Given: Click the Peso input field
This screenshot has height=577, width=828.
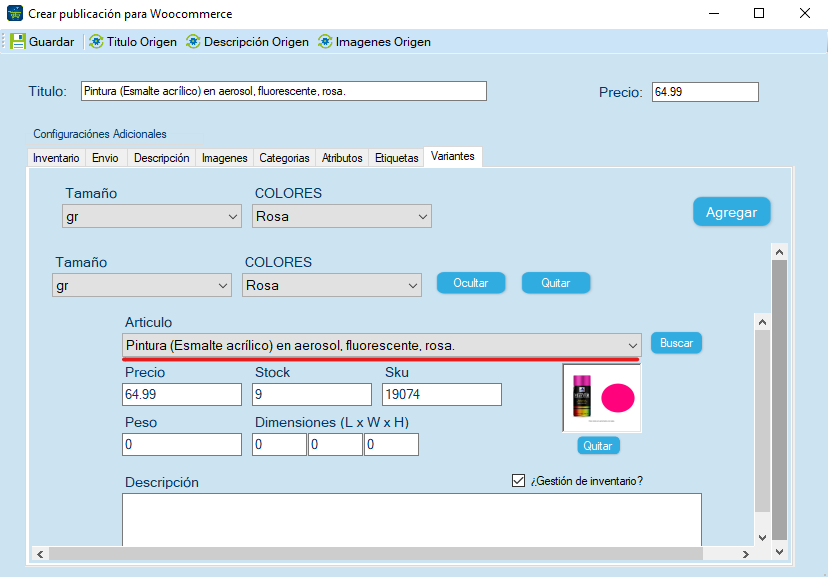Looking at the screenshot, I should coord(182,444).
